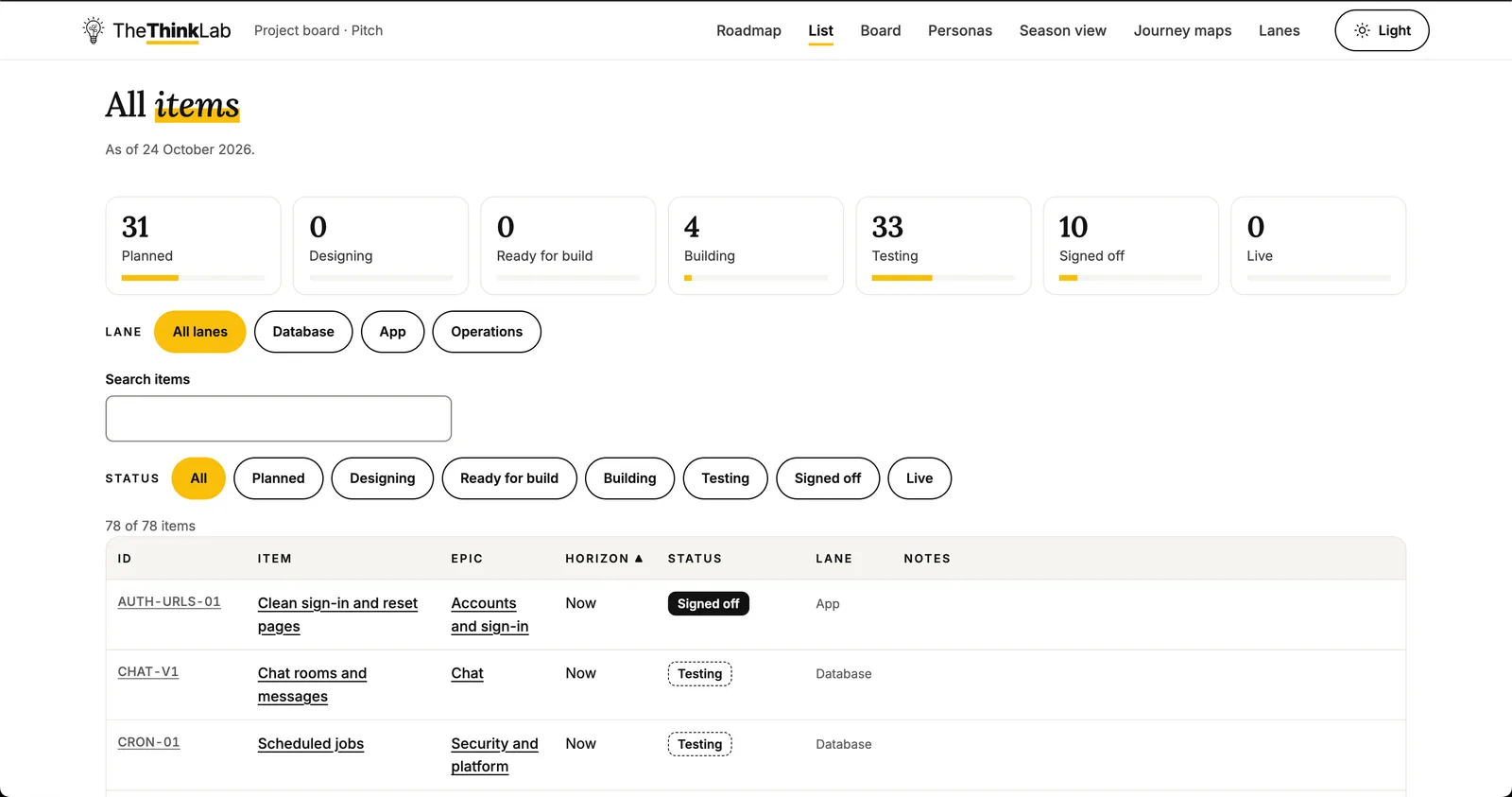Open Clean sign-in and reset pages item
Image resolution: width=1512 pixels, height=797 pixels.
[337, 615]
